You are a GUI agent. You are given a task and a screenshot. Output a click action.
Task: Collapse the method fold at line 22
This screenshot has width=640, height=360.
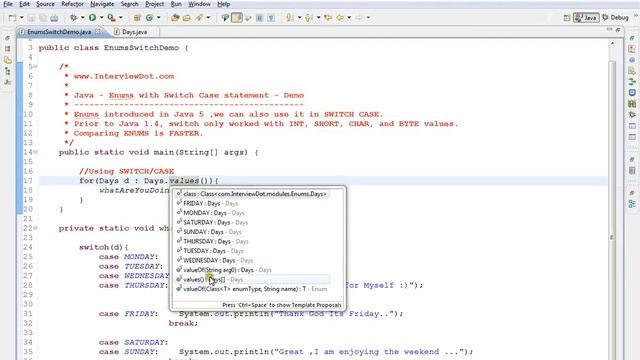point(36,228)
